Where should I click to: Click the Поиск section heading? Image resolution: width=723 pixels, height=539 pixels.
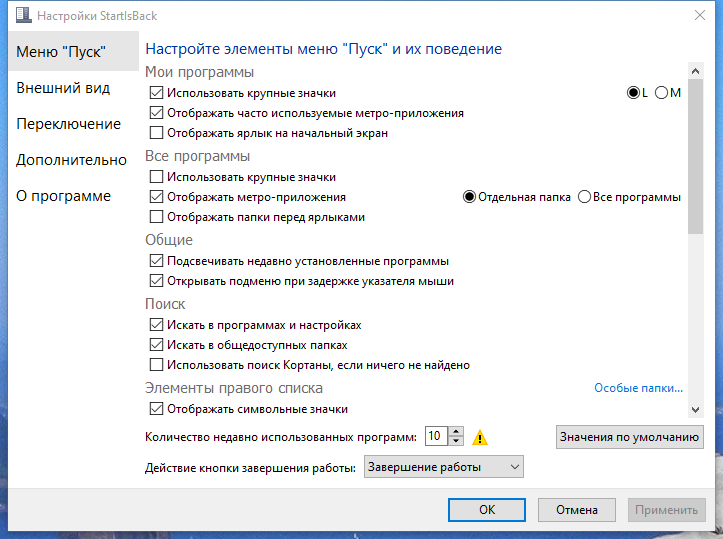pos(165,304)
